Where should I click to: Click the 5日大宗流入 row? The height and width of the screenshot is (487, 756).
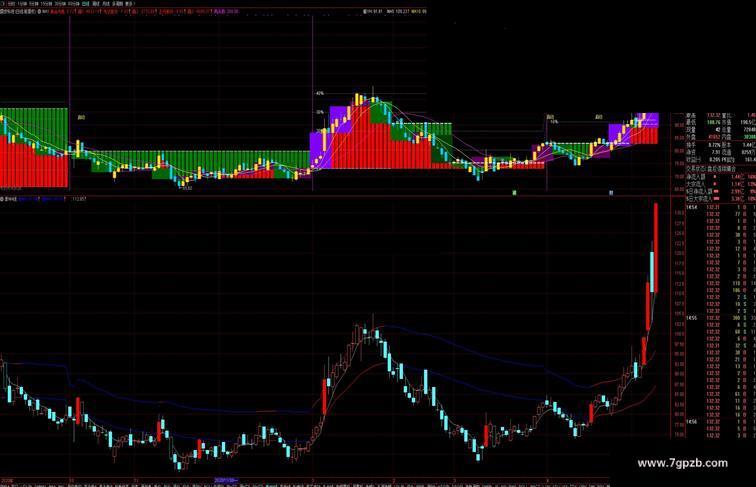click(721, 198)
